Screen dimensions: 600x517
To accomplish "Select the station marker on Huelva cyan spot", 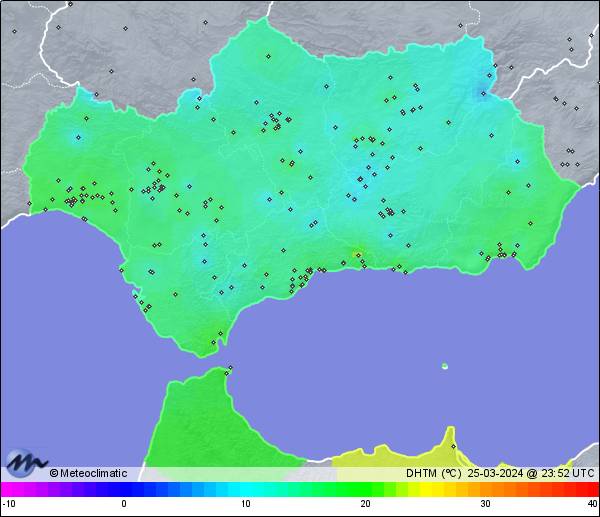I will (x=78, y=137).
